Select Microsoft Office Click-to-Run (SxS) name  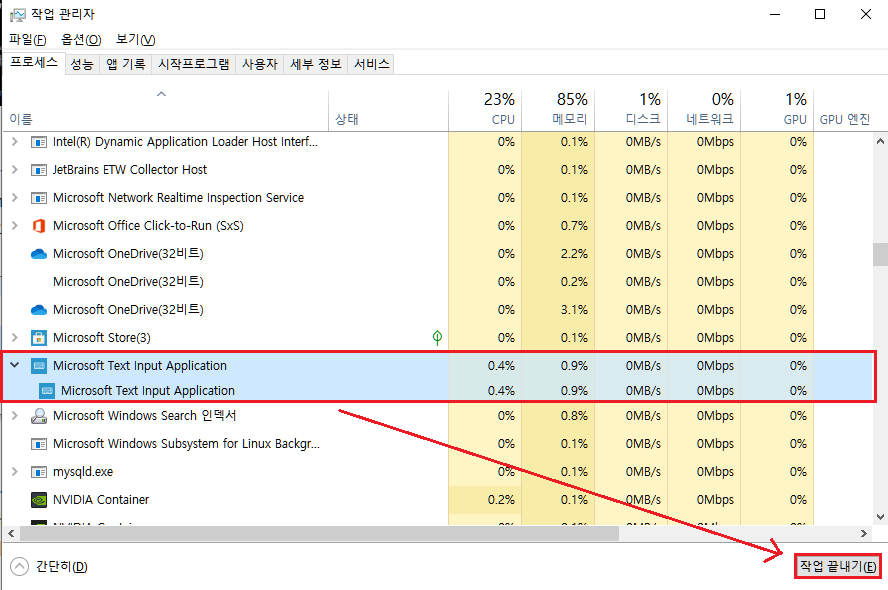tap(148, 226)
